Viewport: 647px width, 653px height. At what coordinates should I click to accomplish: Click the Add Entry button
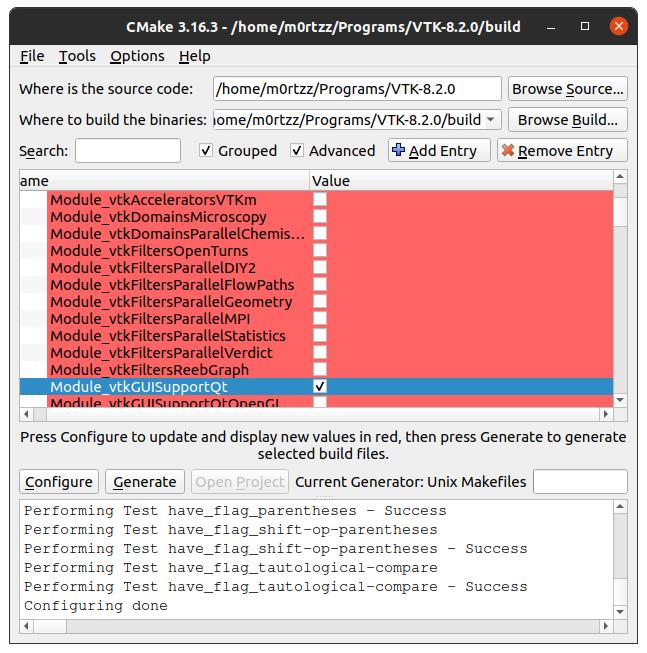(x=439, y=150)
